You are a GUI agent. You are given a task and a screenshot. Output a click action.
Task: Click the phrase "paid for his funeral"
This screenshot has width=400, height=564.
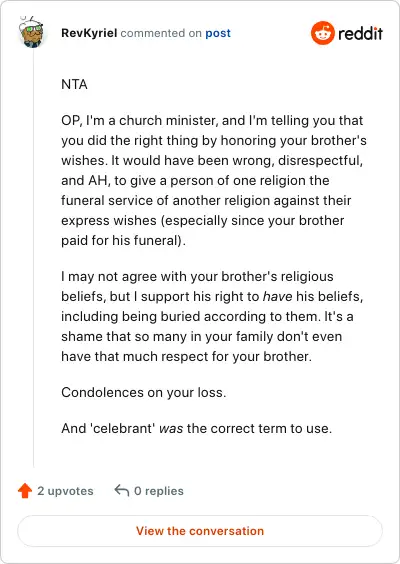click(122, 240)
